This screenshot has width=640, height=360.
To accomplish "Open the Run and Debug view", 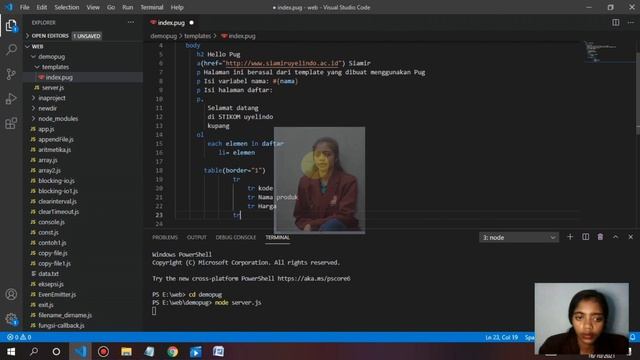I will coord(11,98).
